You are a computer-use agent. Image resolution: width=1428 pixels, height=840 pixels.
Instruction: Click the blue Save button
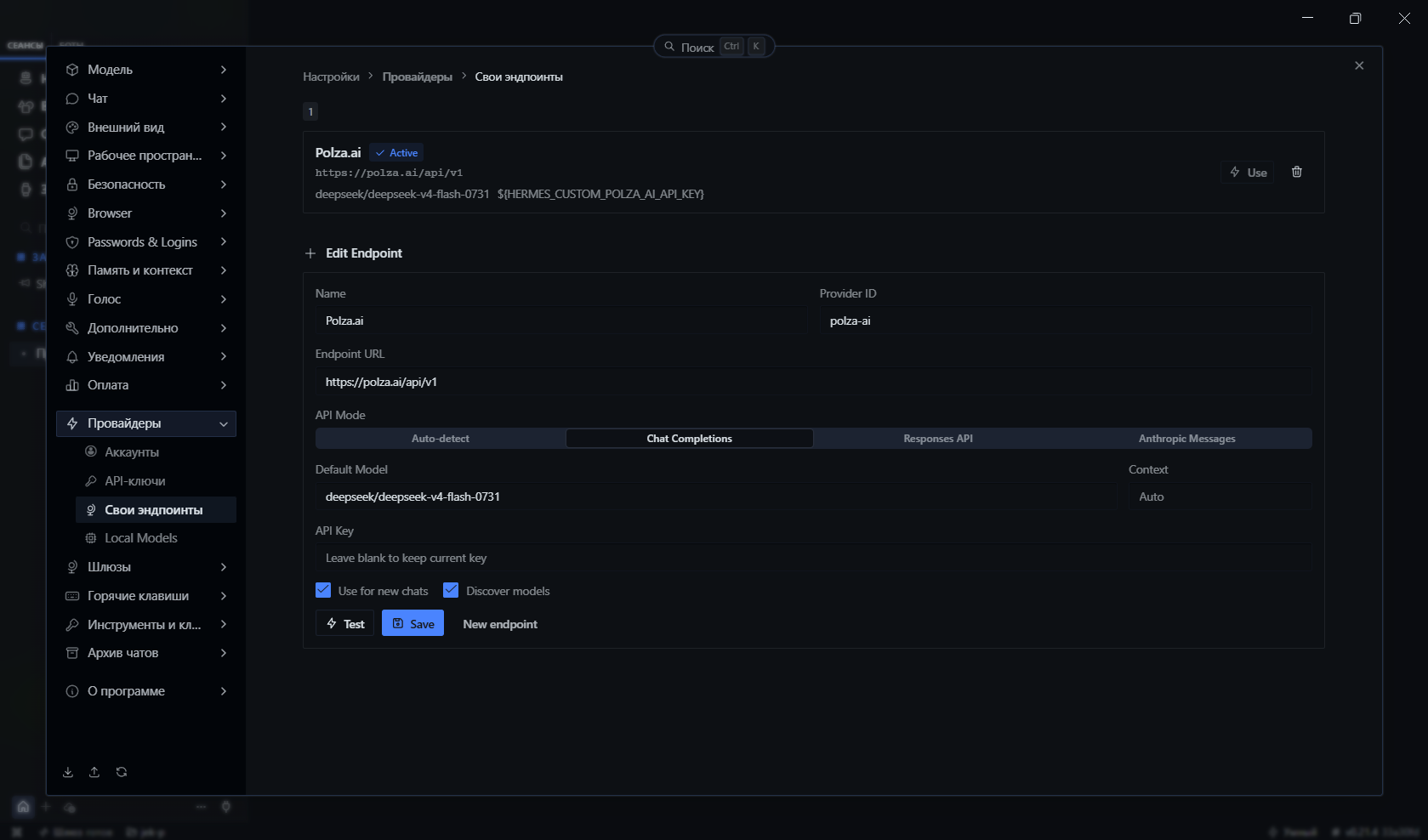point(412,623)
